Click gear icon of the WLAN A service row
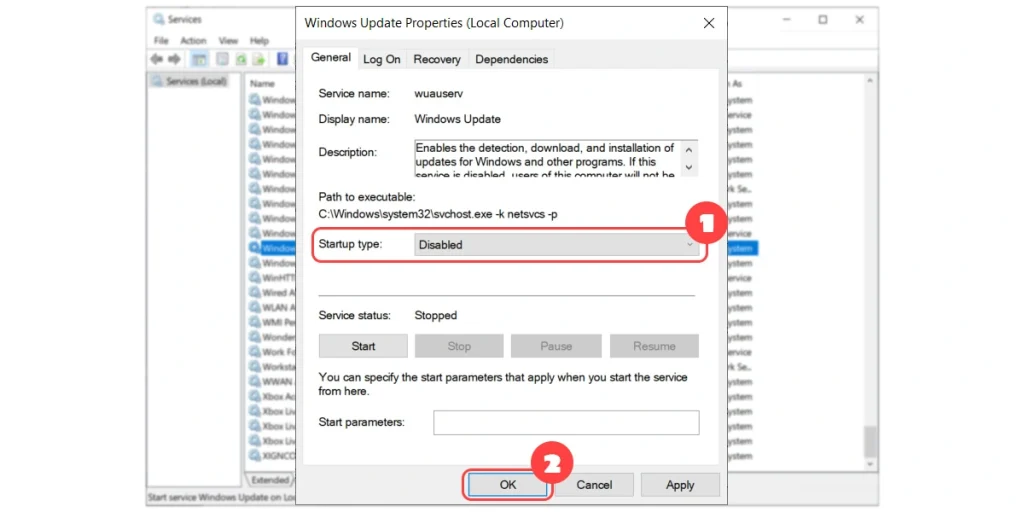 pos(255,307)
